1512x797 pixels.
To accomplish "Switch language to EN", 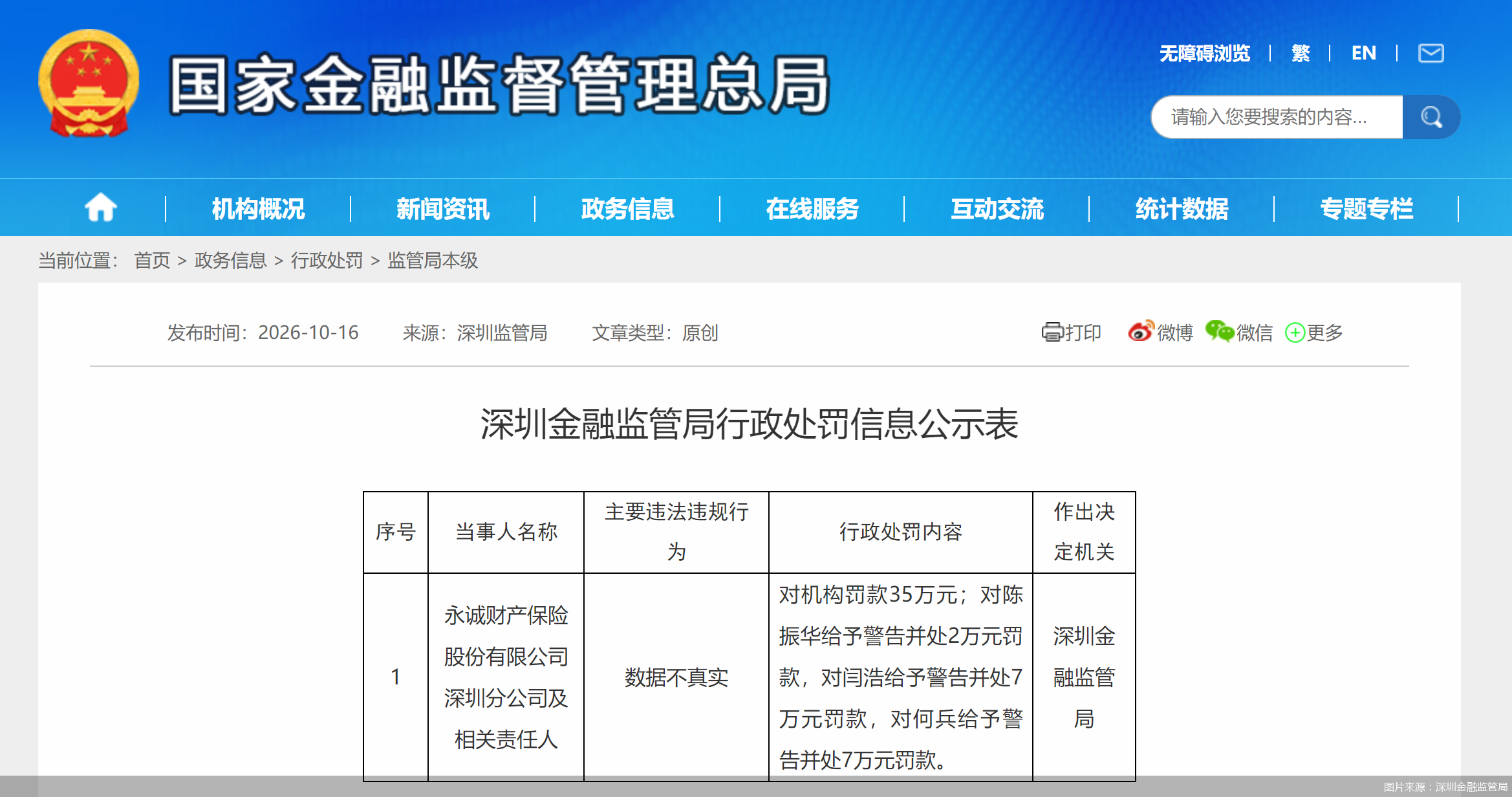I will 1363,53.
